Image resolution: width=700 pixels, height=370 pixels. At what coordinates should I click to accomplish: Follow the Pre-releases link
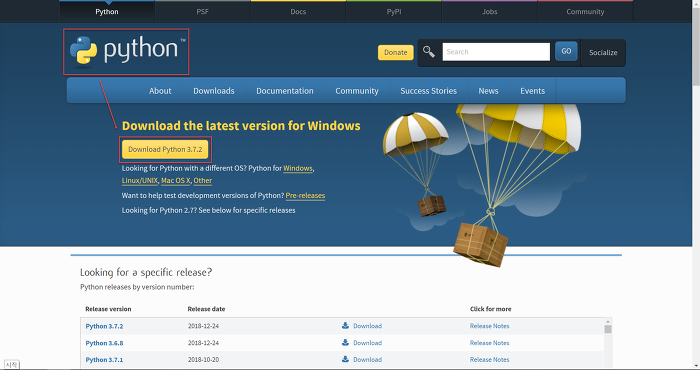pos(305,195)
